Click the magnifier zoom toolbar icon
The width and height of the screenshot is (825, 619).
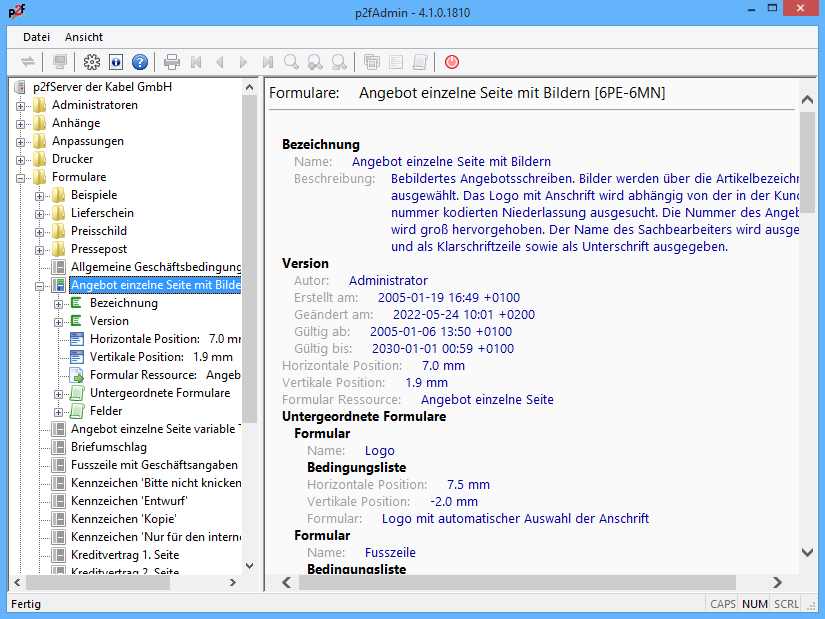click(x=292, y=62)
